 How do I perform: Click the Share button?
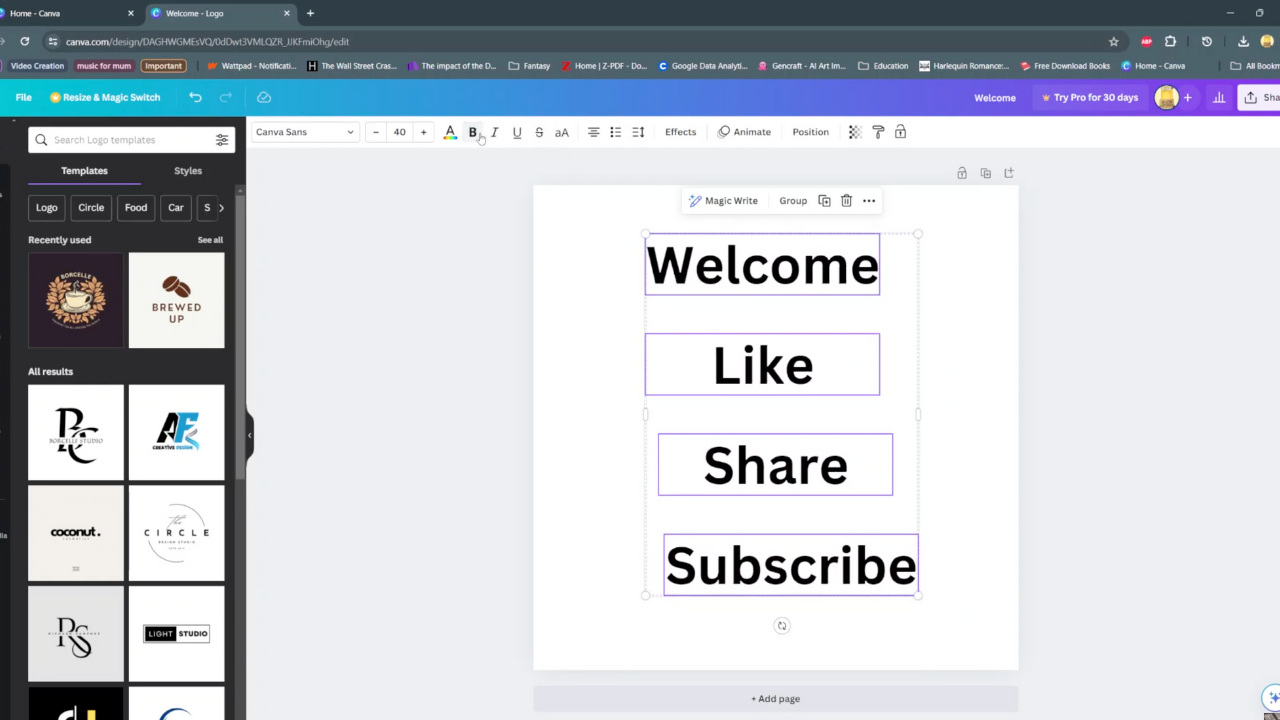point(1260,97)
